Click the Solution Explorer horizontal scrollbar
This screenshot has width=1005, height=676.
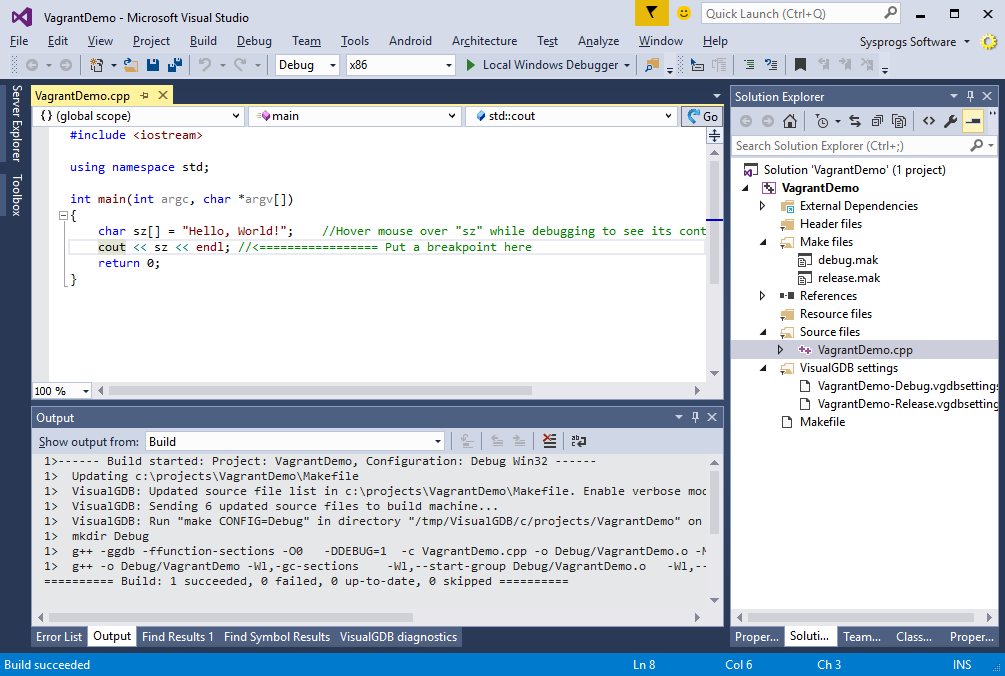point(861,617)
